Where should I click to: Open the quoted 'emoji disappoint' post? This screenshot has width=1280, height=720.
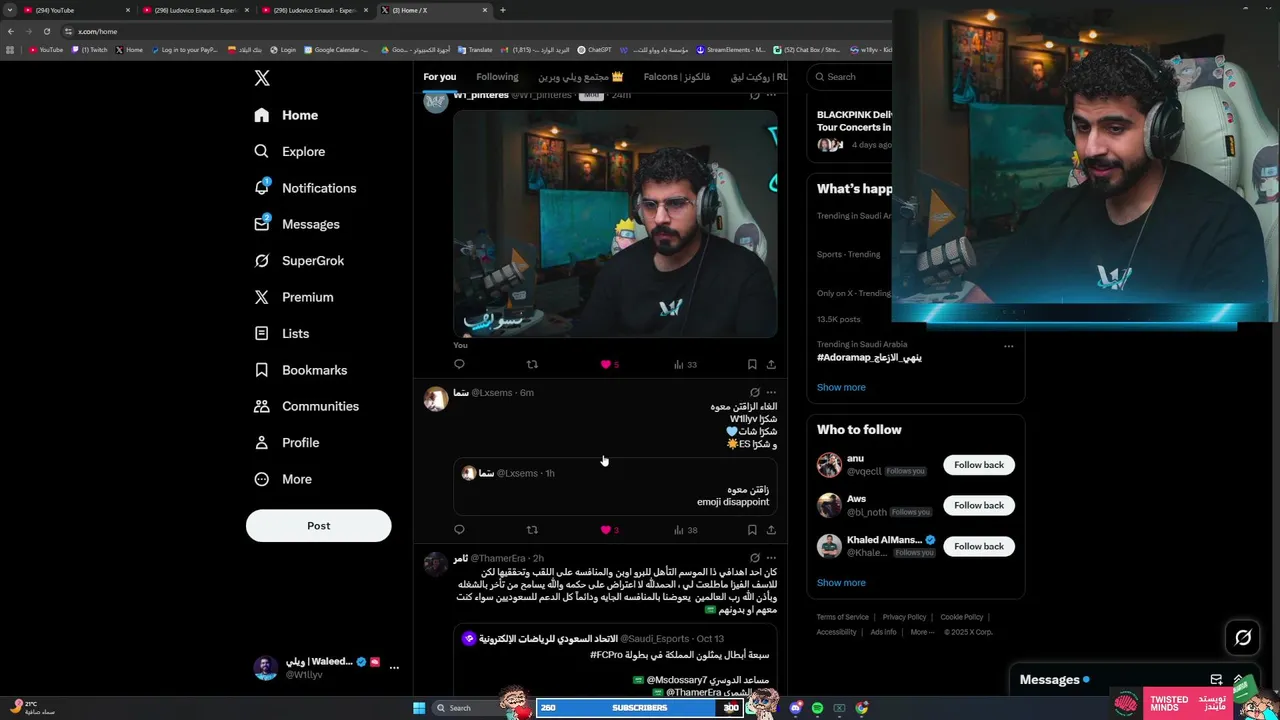[615, 488]
